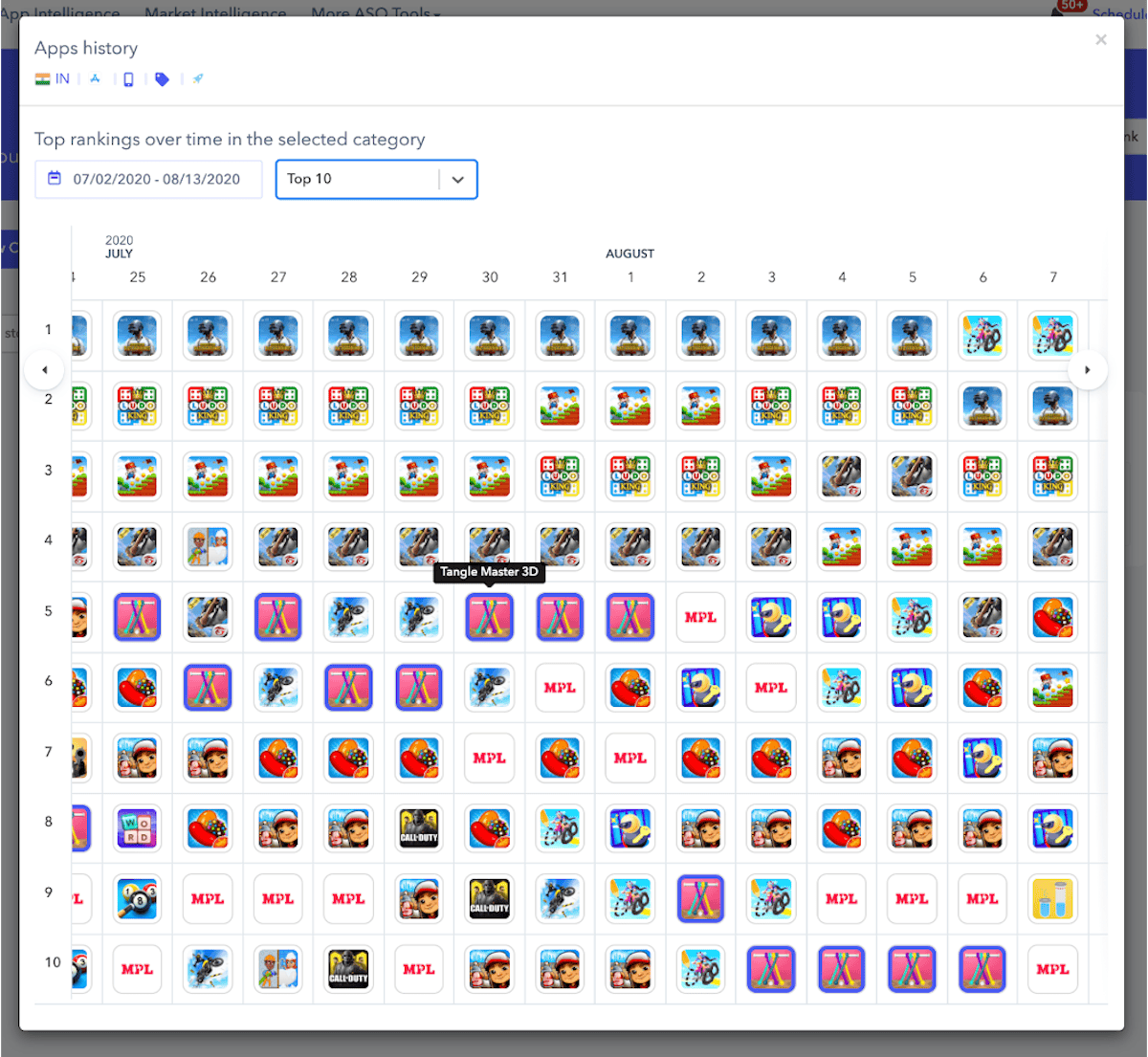The width and height of the screenshot is (1148, 1057).
Task: Open the word game icon at rank 8, July 25
Action: click(137, 828)
